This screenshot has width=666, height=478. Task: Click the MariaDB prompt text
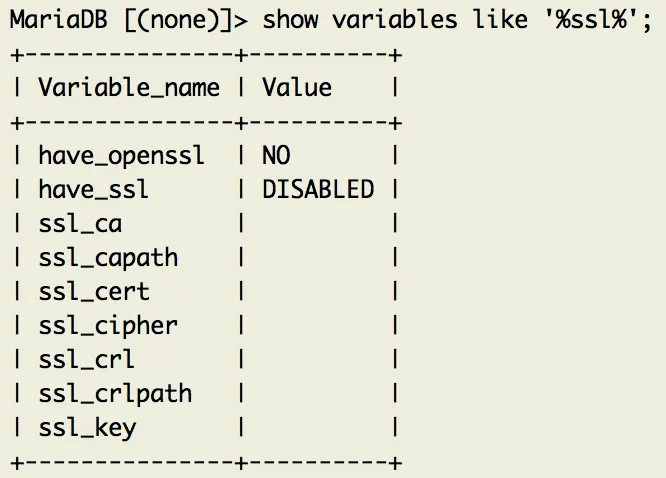(60, 19)
